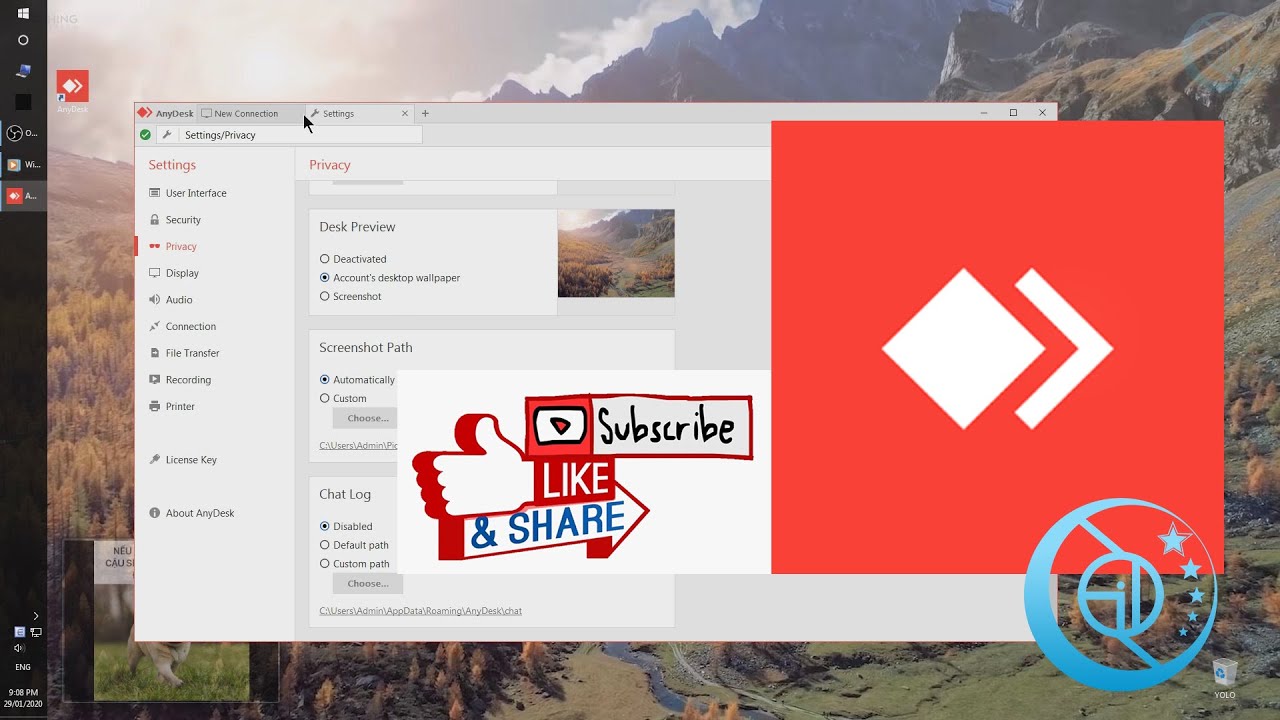Add a new tab with plus button
This screenshot has height=720, width=1280.
click(x=425, y=114)
